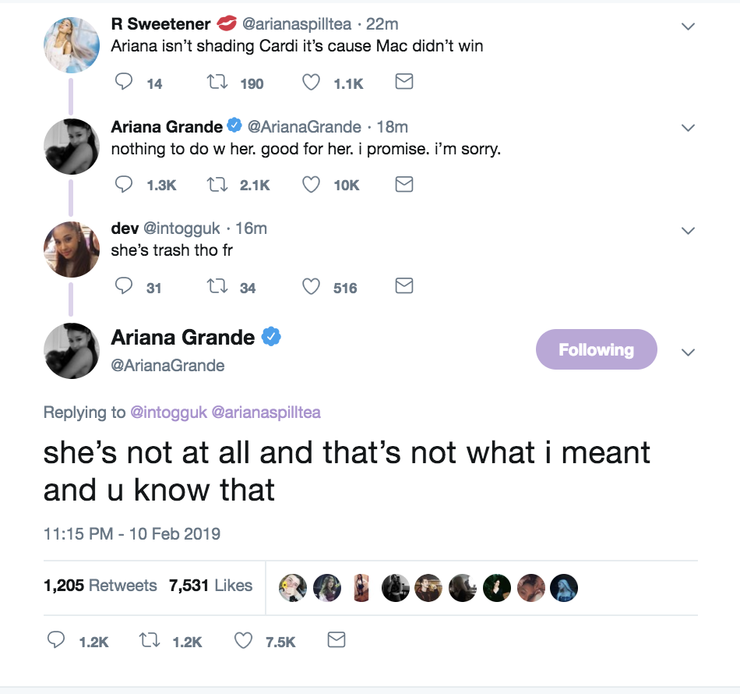Open the 11:15 PM - 10 Feb 2019 timestamp

click(131, 533)
